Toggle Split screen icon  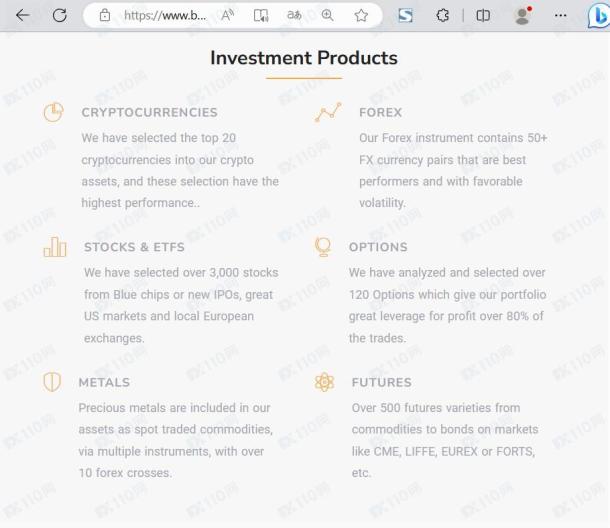click(x=483, y=16)
